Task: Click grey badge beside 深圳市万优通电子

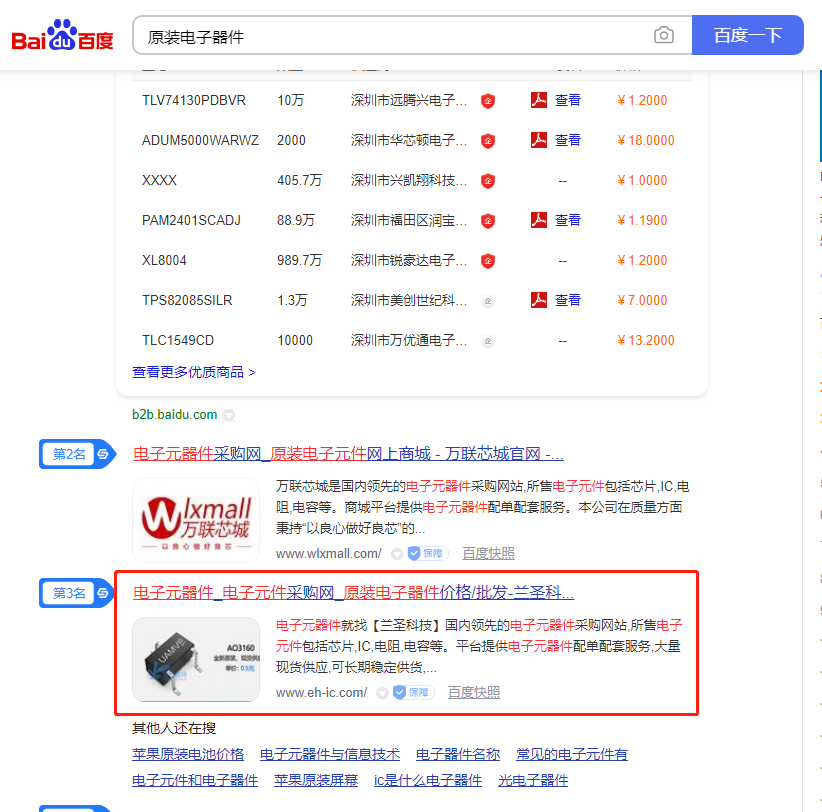Action: click(488, 341)
